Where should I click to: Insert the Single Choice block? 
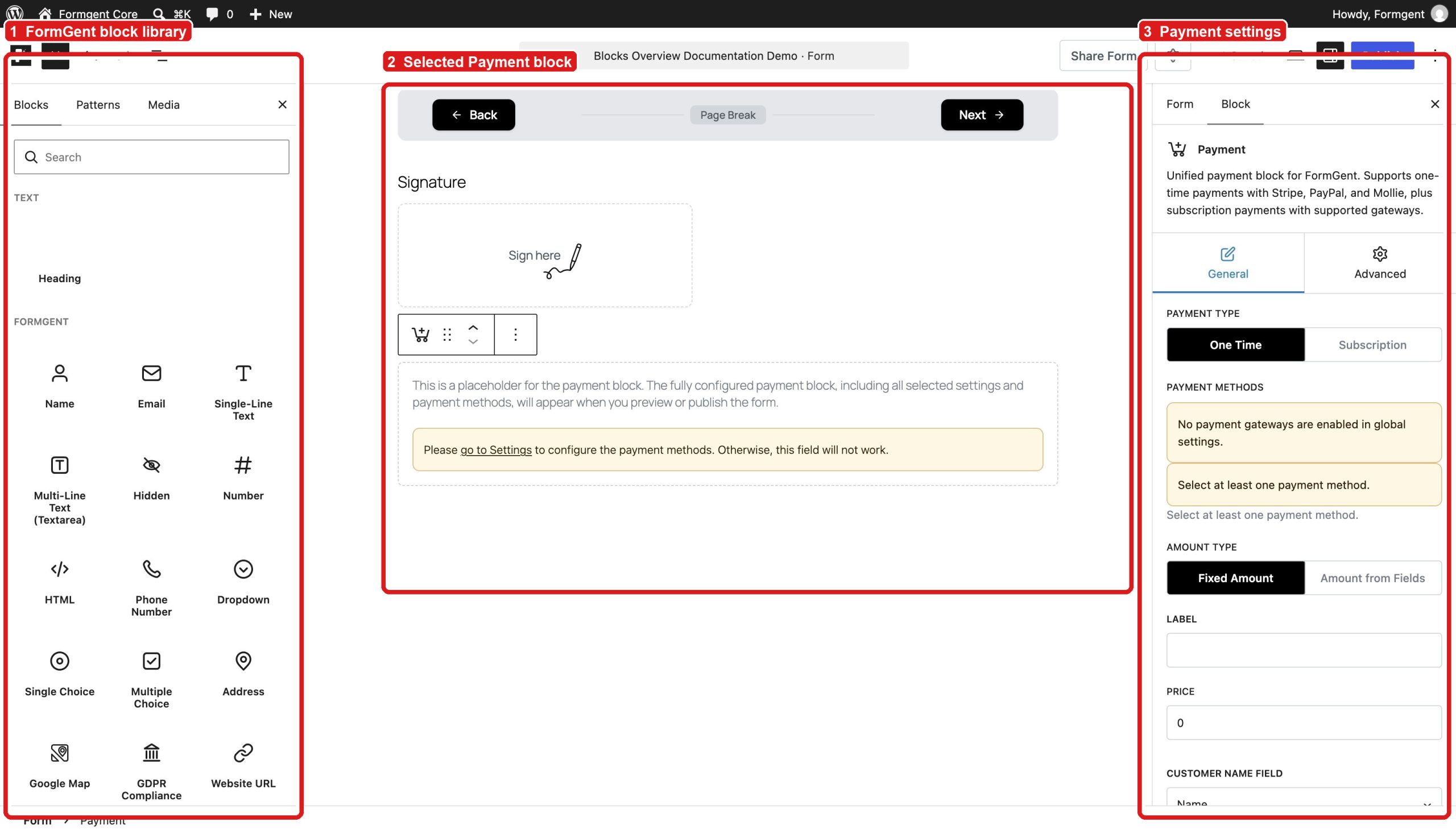point(60,674)
